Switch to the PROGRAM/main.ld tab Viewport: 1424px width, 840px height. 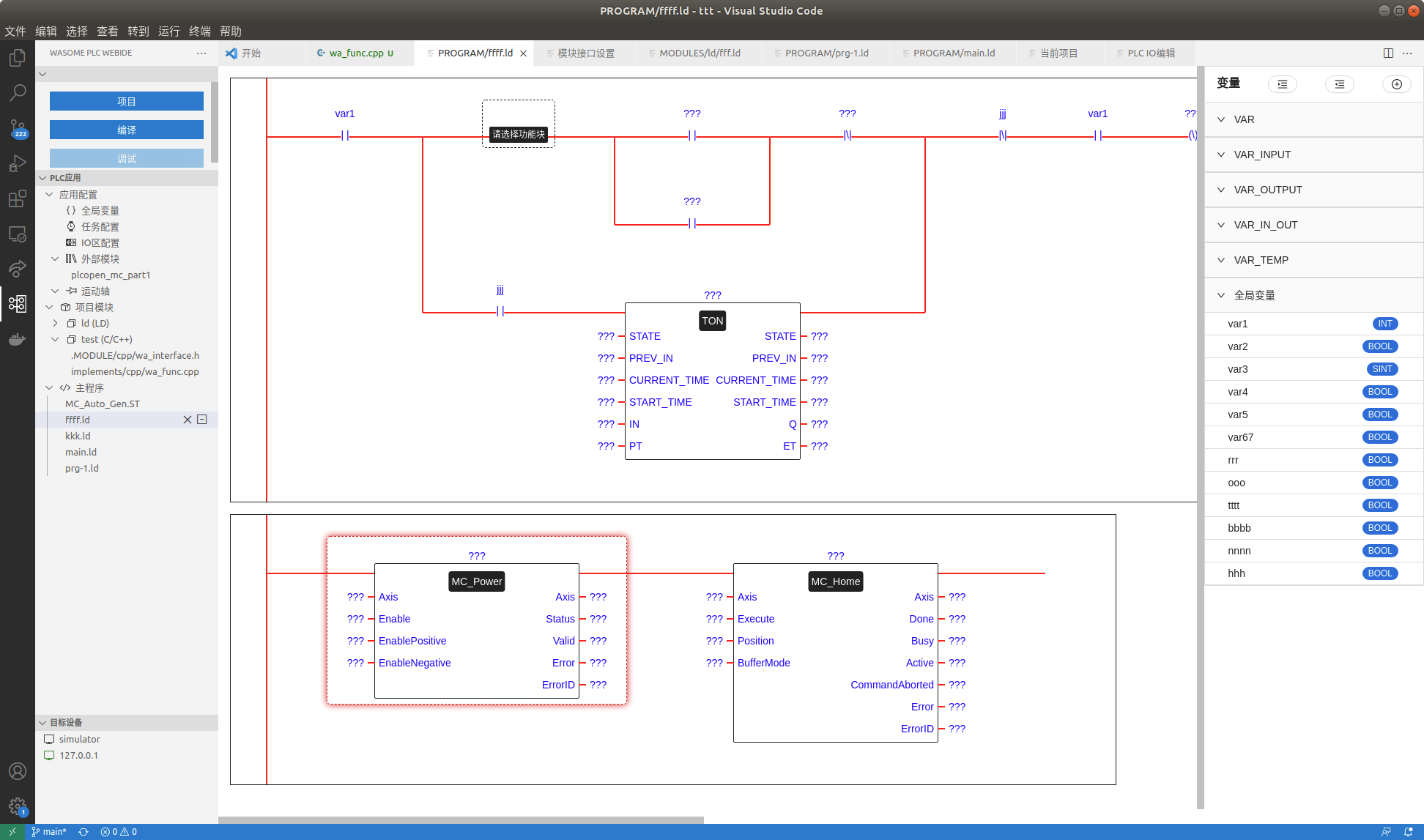point(953,53)
